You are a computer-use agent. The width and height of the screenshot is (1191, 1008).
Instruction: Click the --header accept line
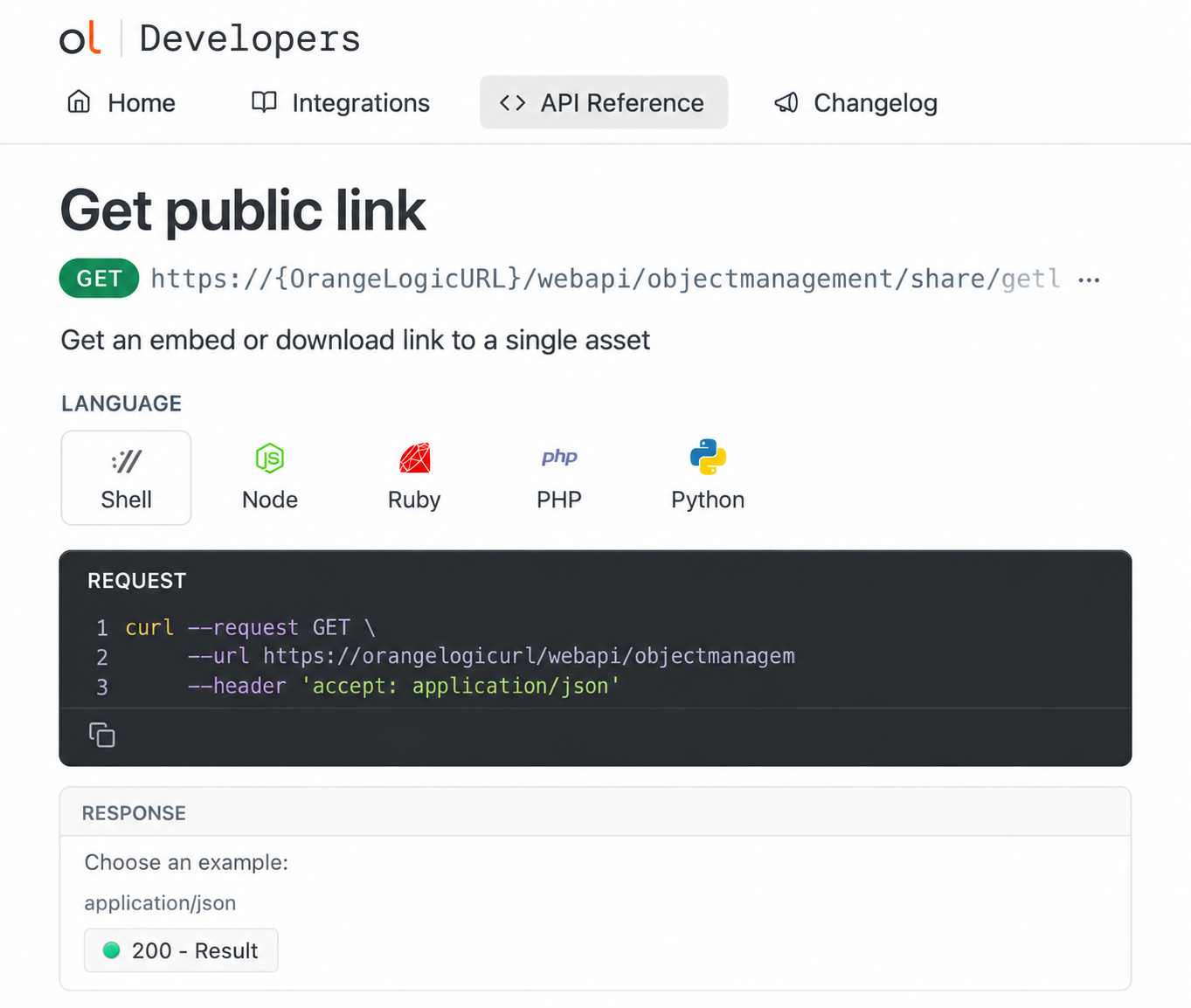(x=403, y=686)
